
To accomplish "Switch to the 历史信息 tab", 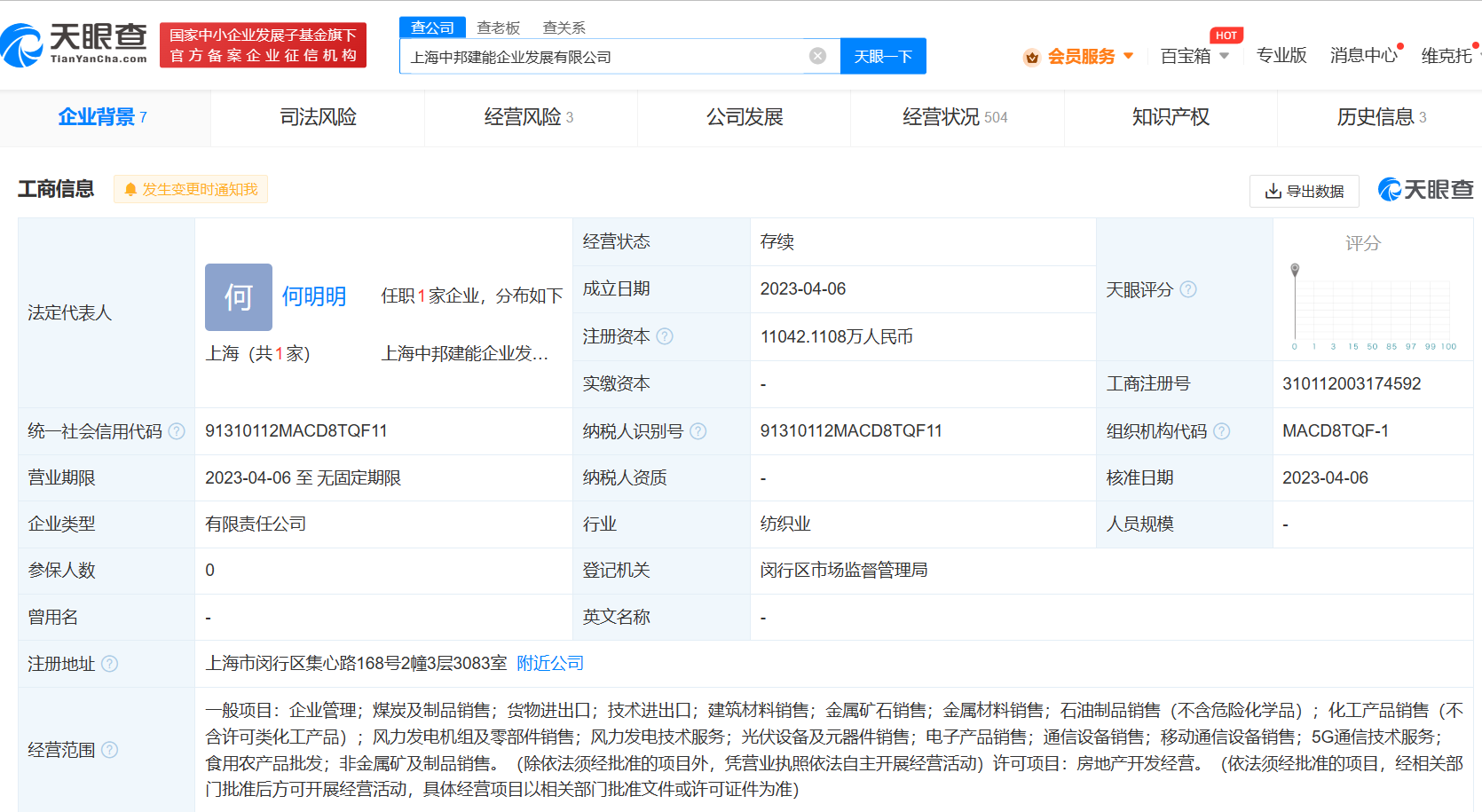I will [x=1380, y=117].
